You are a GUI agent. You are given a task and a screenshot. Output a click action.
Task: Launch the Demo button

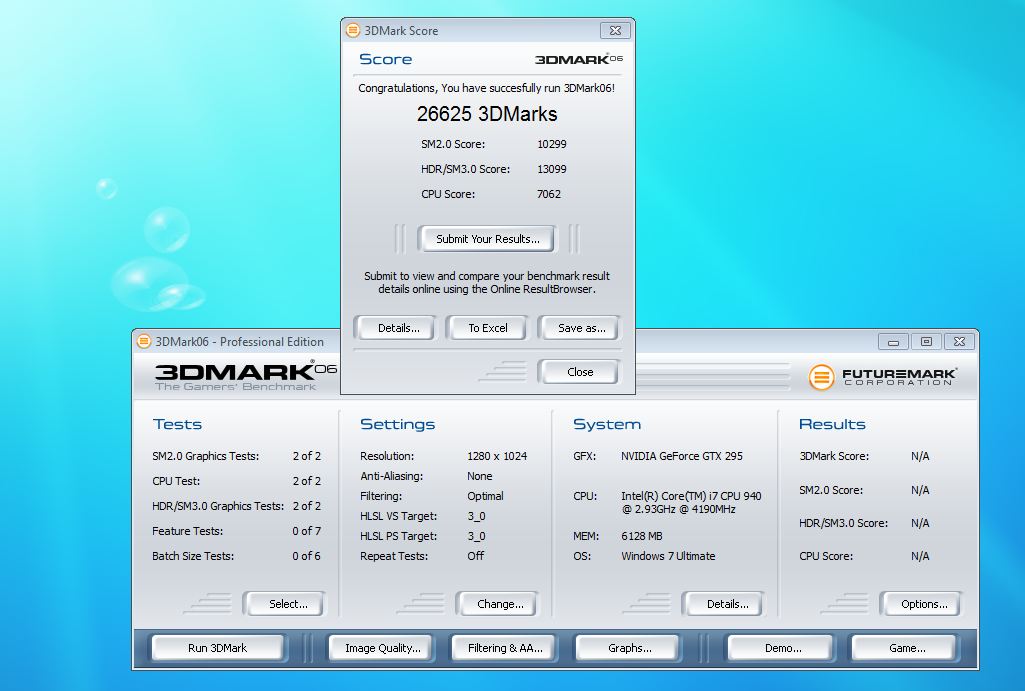tap(782, 648)
